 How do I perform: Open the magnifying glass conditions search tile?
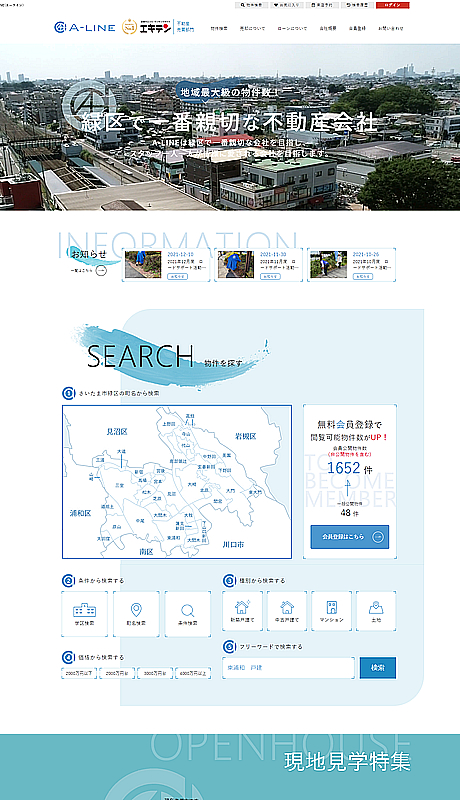[188, 614]
